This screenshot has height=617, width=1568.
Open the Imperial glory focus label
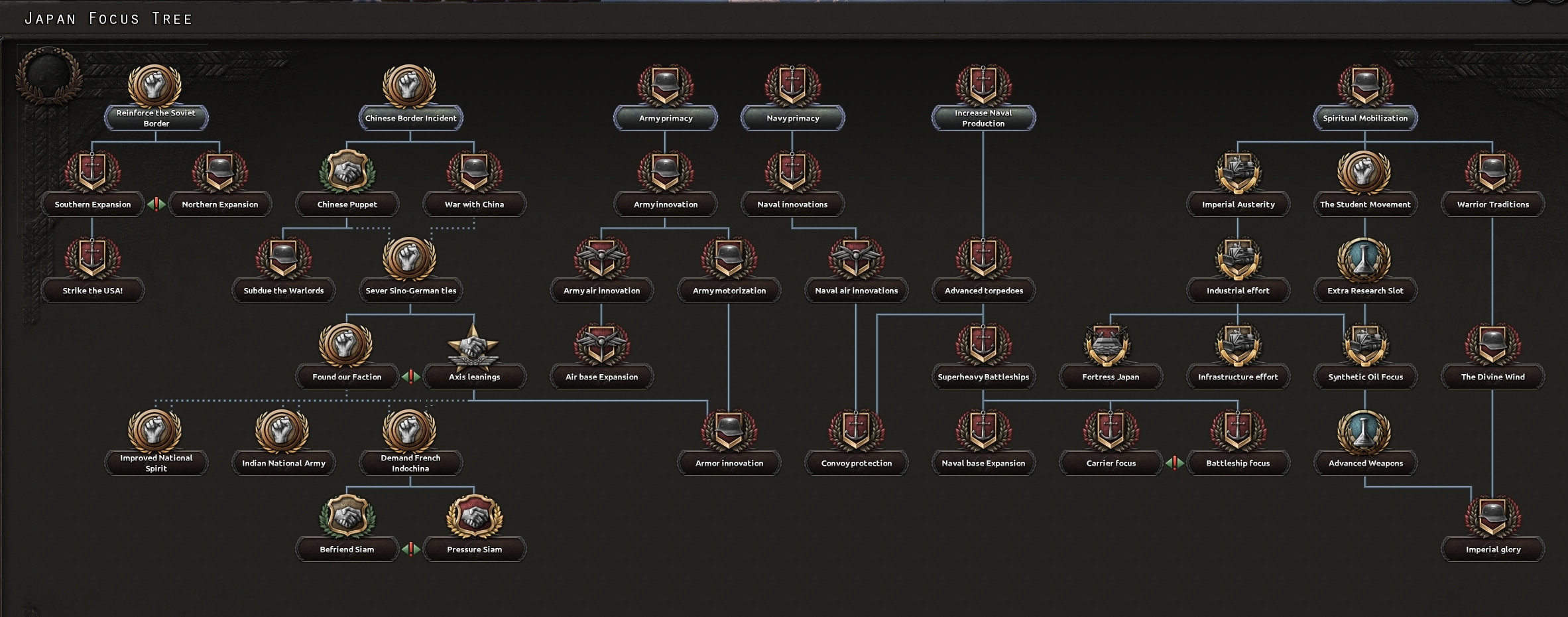[1493, 549]
